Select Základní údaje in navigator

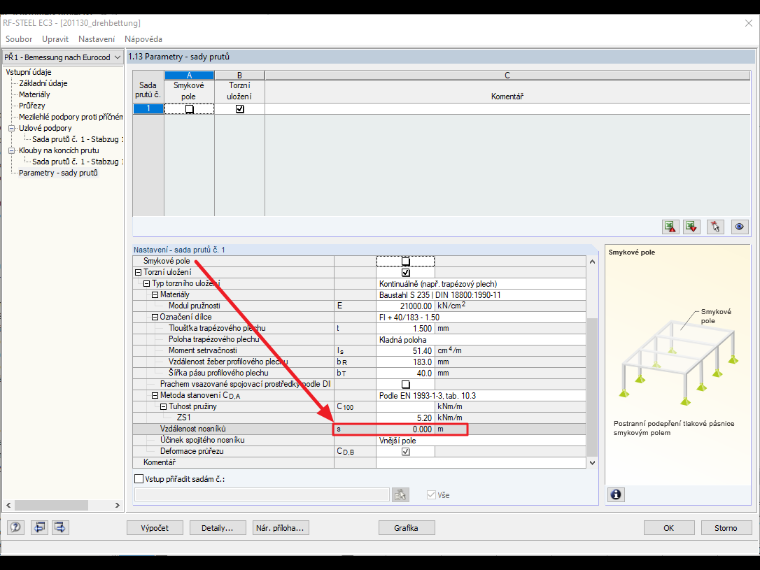point(43,83)
